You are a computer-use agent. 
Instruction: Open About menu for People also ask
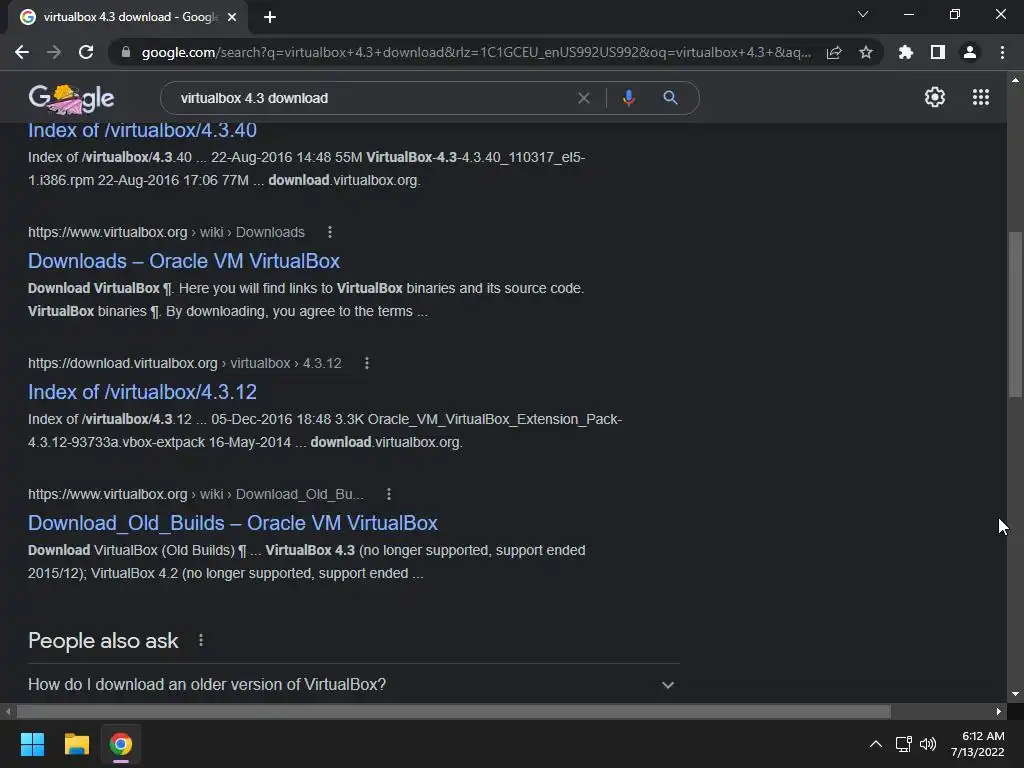coord(200,641)
